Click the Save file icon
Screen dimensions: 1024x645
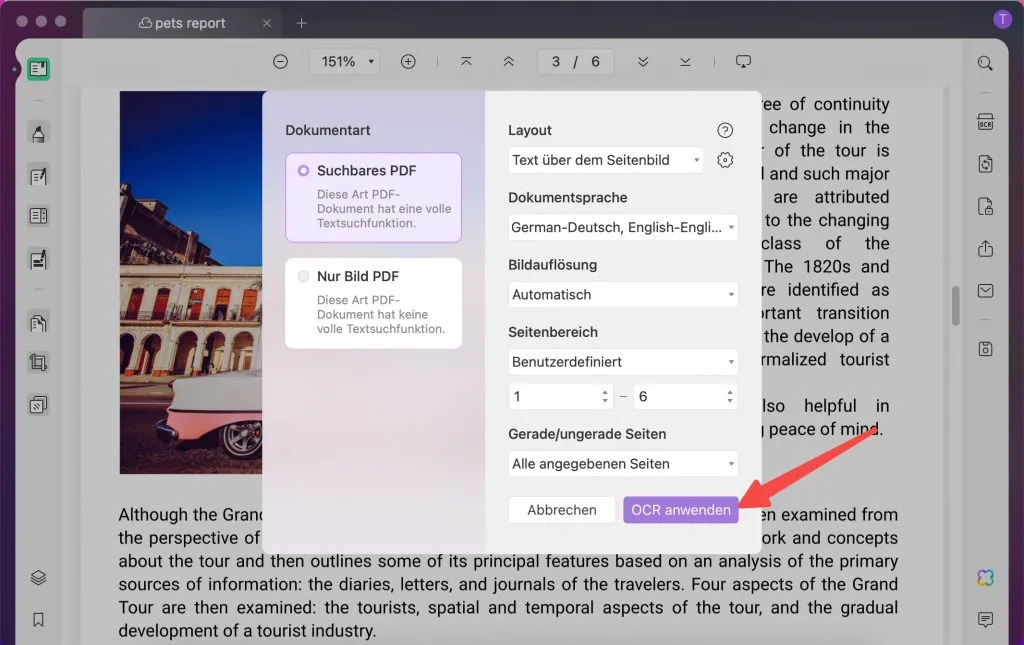(x=985, y=349)
